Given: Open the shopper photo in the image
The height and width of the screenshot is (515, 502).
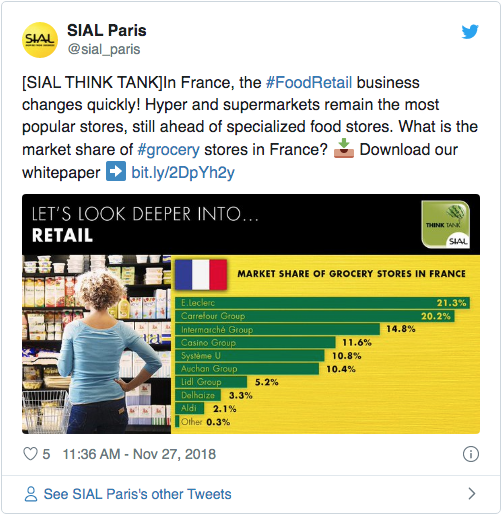Looking at the screenshot, I should click(96, 344).
